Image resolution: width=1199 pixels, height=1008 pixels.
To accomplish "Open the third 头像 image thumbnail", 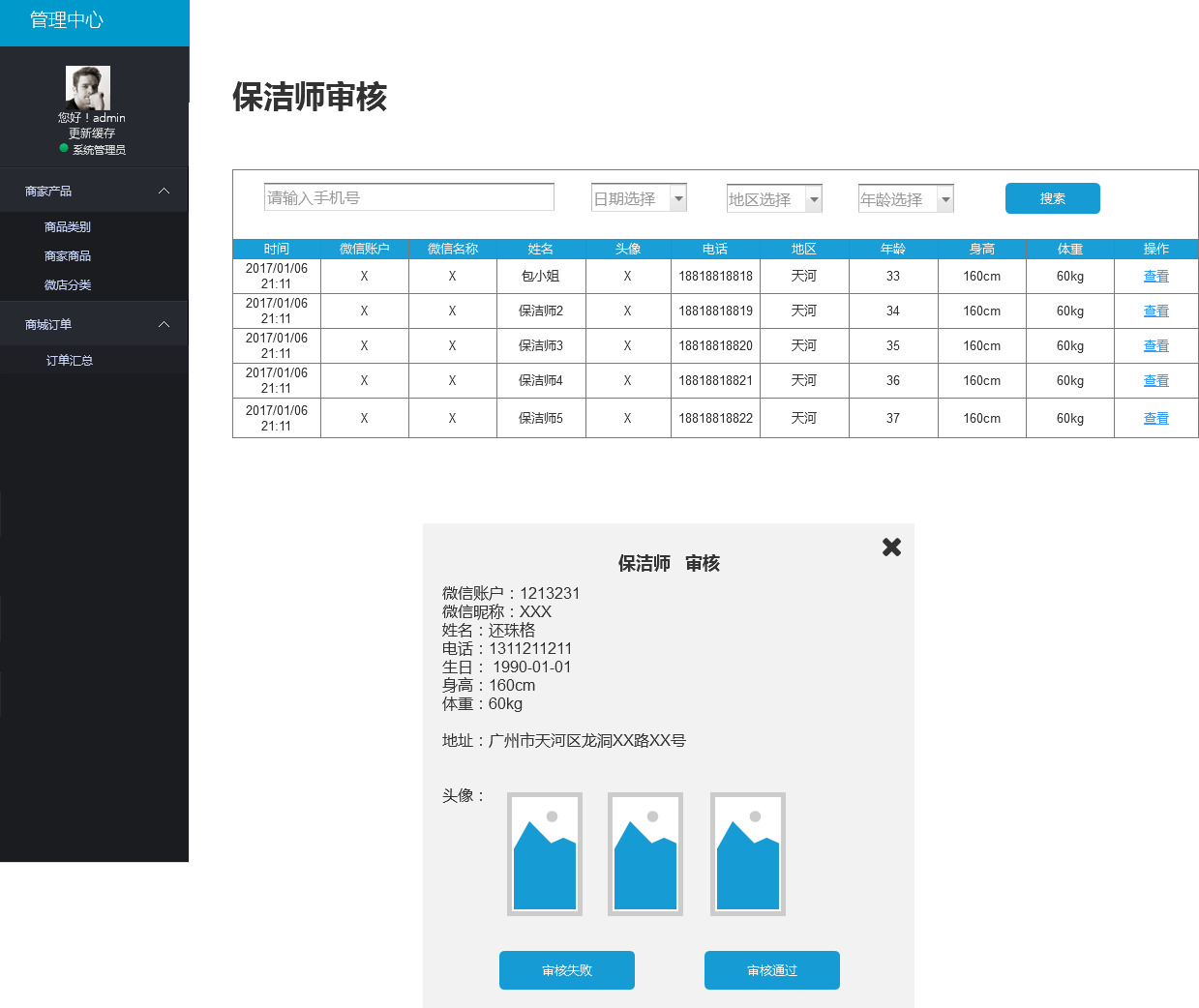I will (x=748, y=854).
